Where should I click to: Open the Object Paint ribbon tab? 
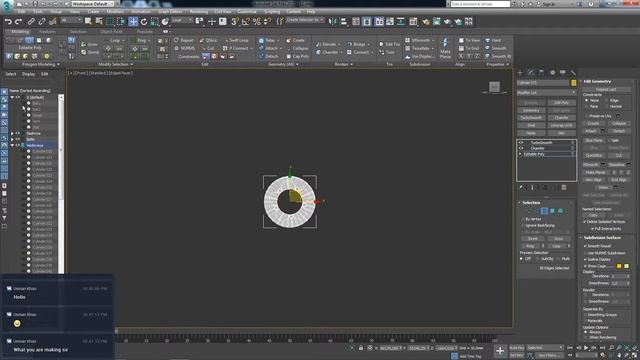(111, 31)
